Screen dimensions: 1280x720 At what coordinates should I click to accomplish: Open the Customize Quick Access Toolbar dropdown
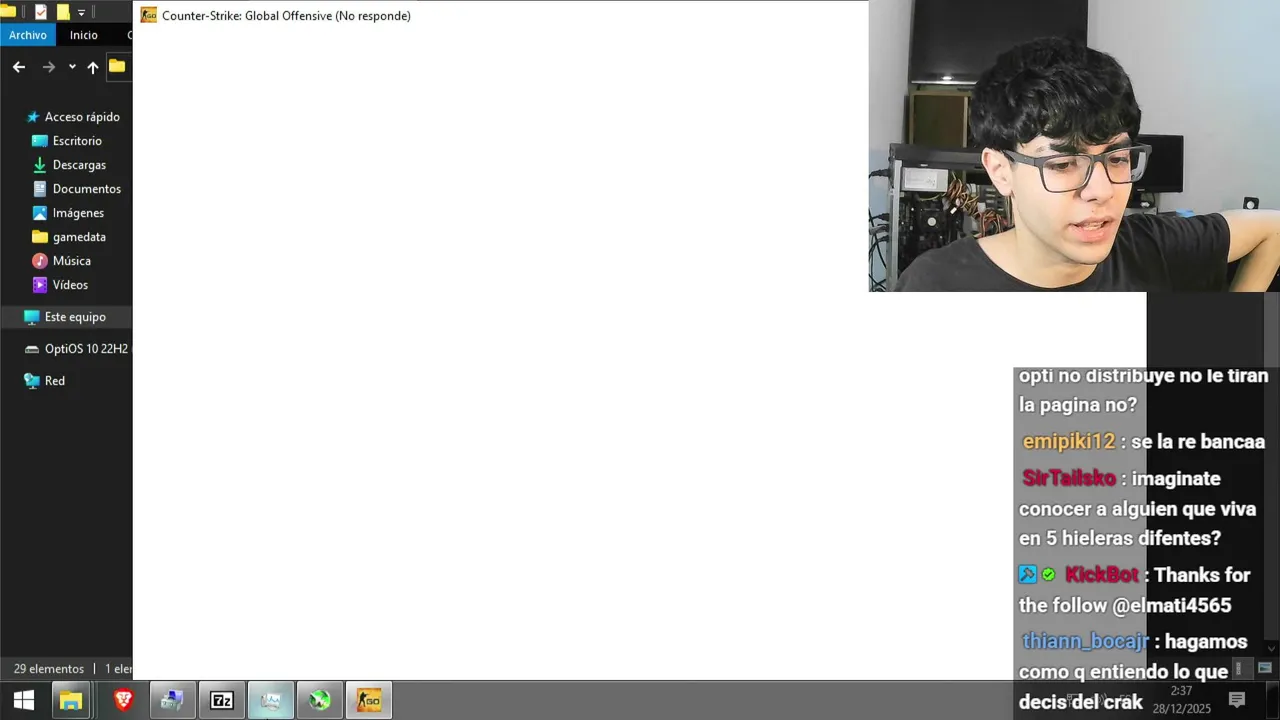click(81, 13)
